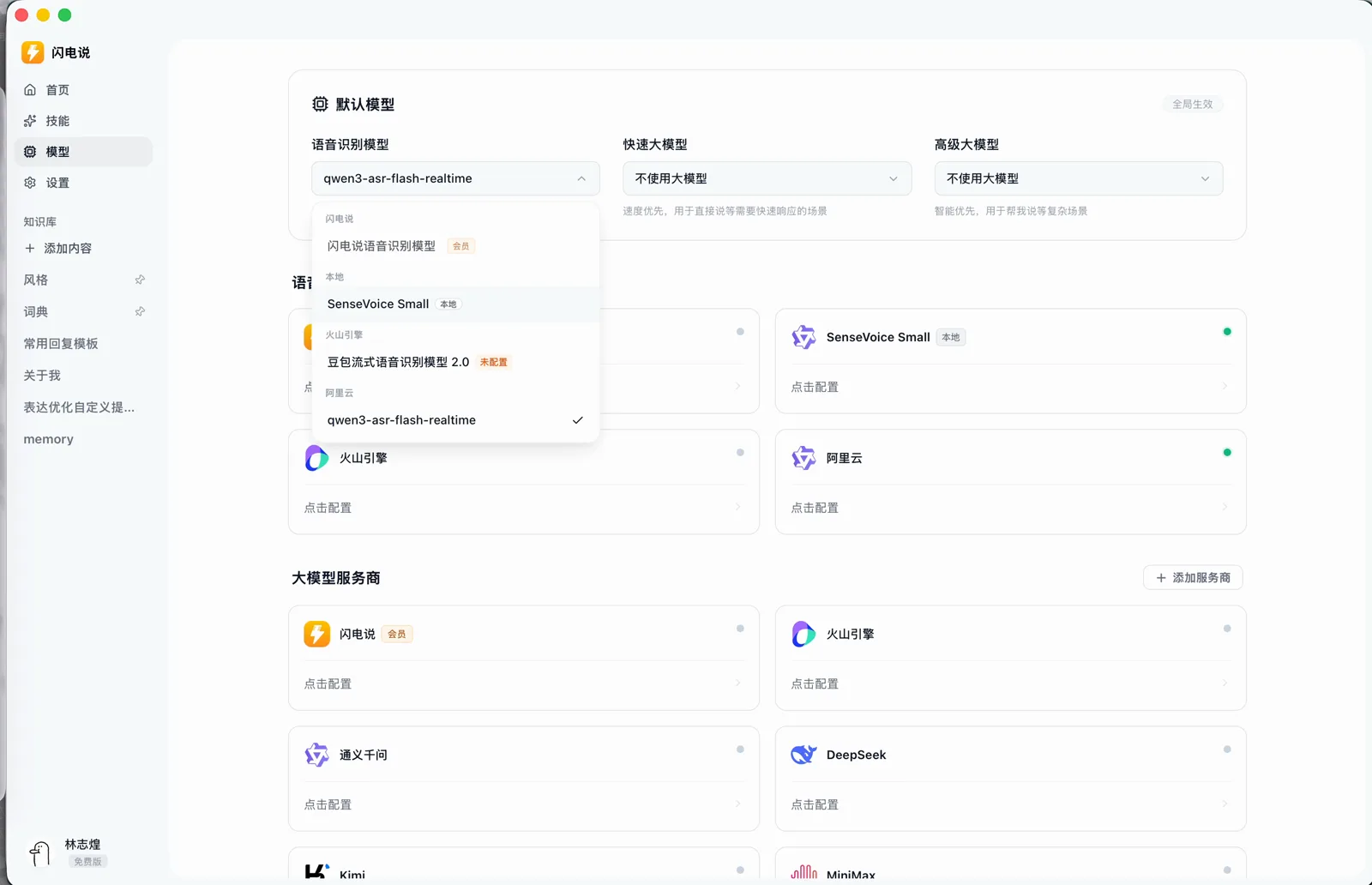Toggle SenseVoice Small green status dot

(1227, 332)
